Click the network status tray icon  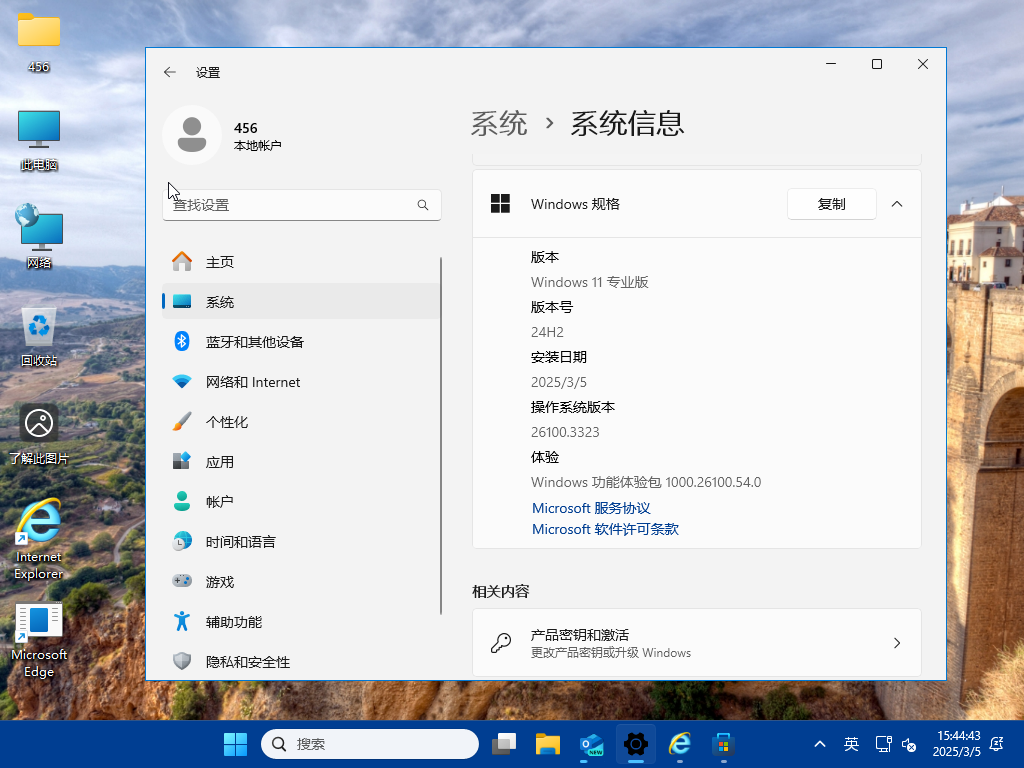(884, 744)
